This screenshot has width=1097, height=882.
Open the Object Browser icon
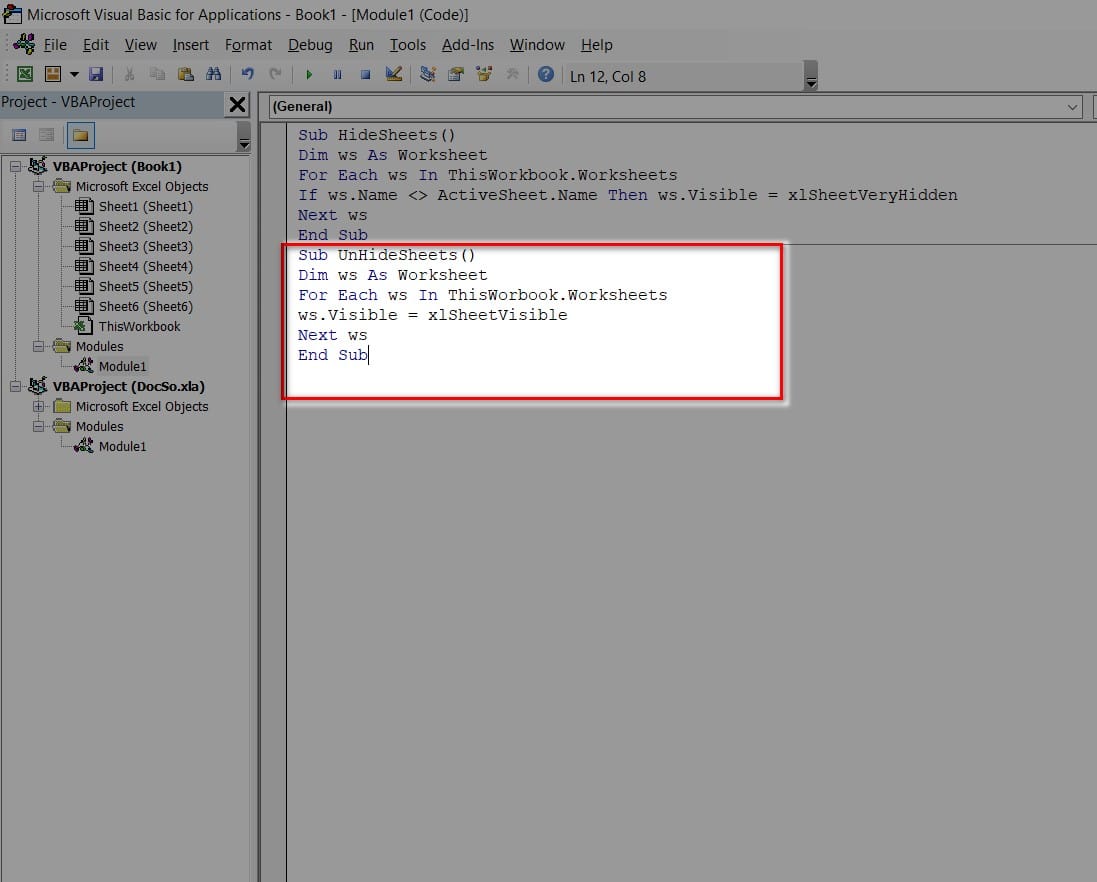[x=483, y=74]
